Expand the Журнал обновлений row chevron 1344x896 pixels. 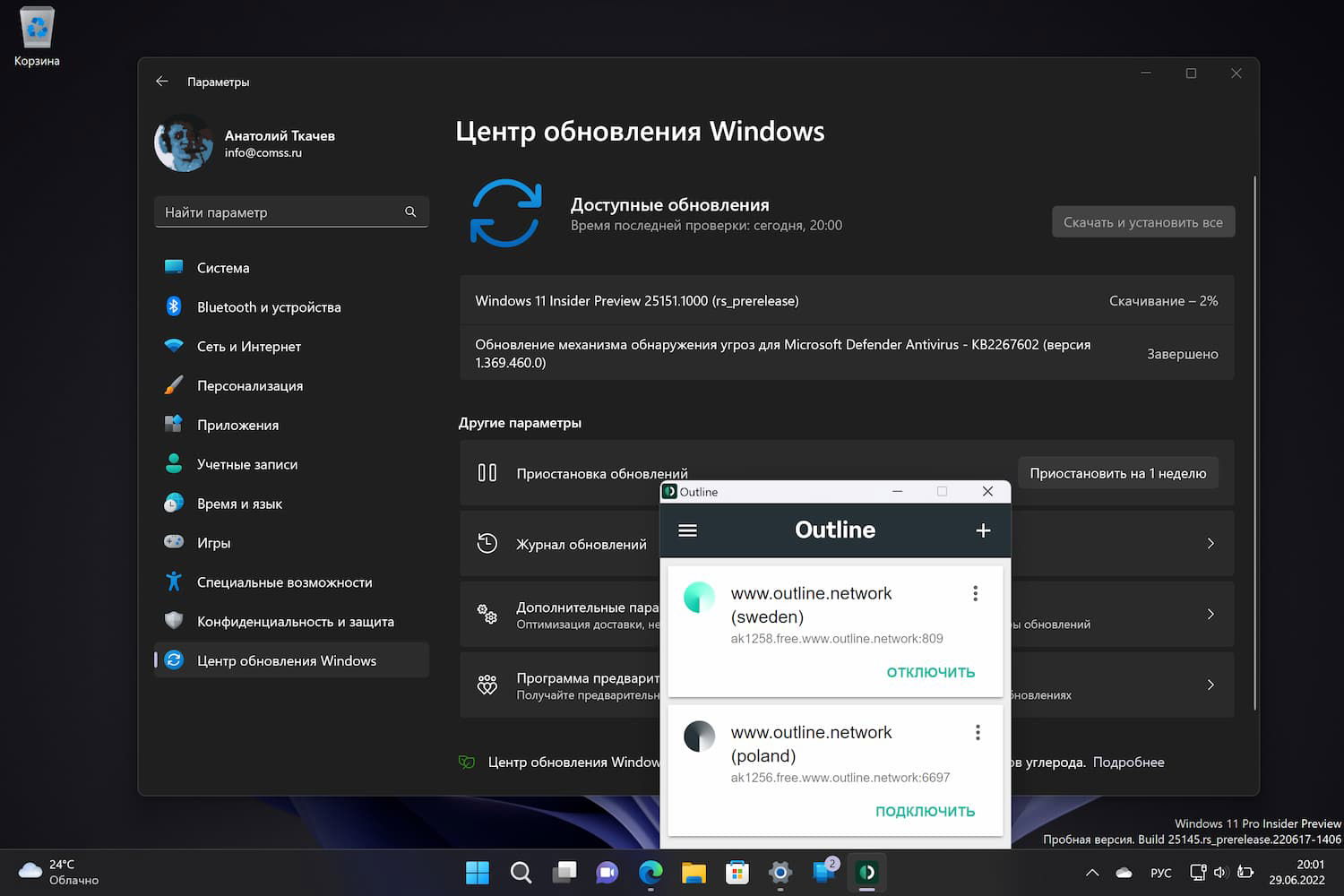pos(1210,543)
